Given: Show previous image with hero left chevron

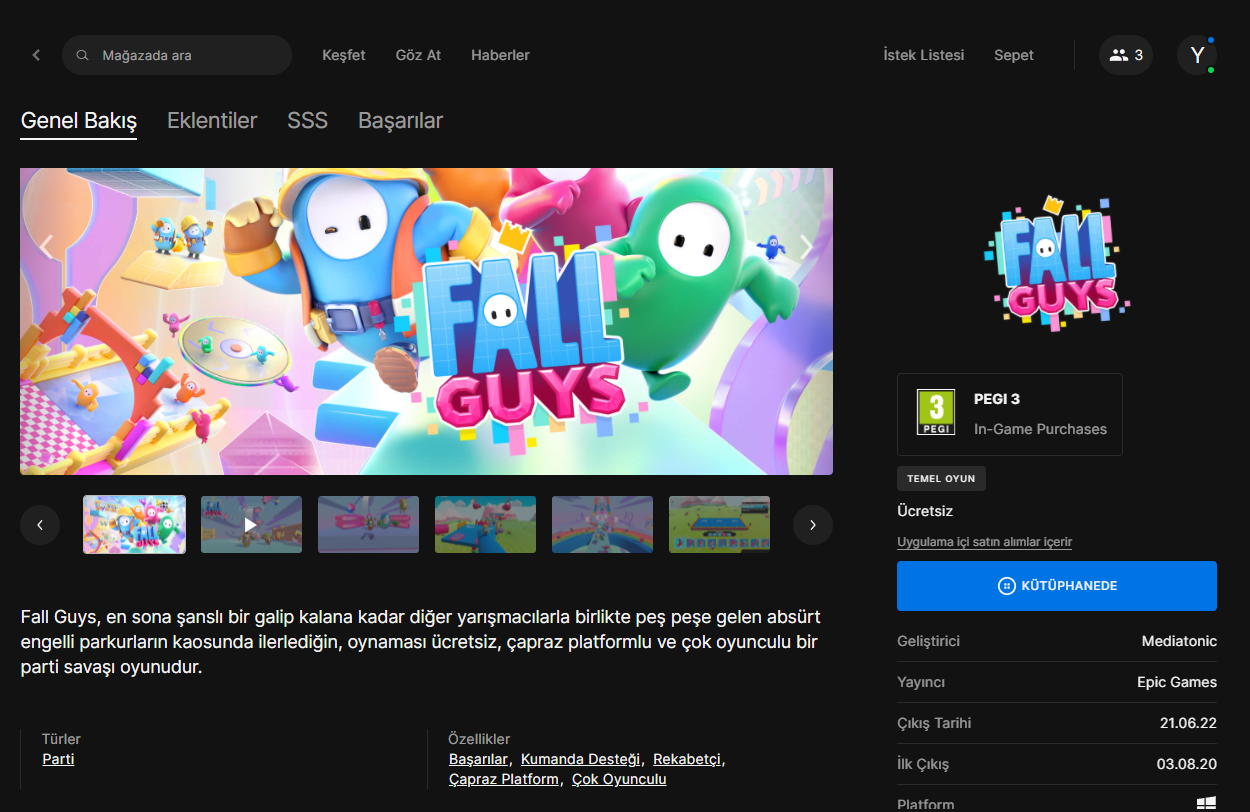Looking at the screenshot, I should pyautogui.click(x=46, y=246).
